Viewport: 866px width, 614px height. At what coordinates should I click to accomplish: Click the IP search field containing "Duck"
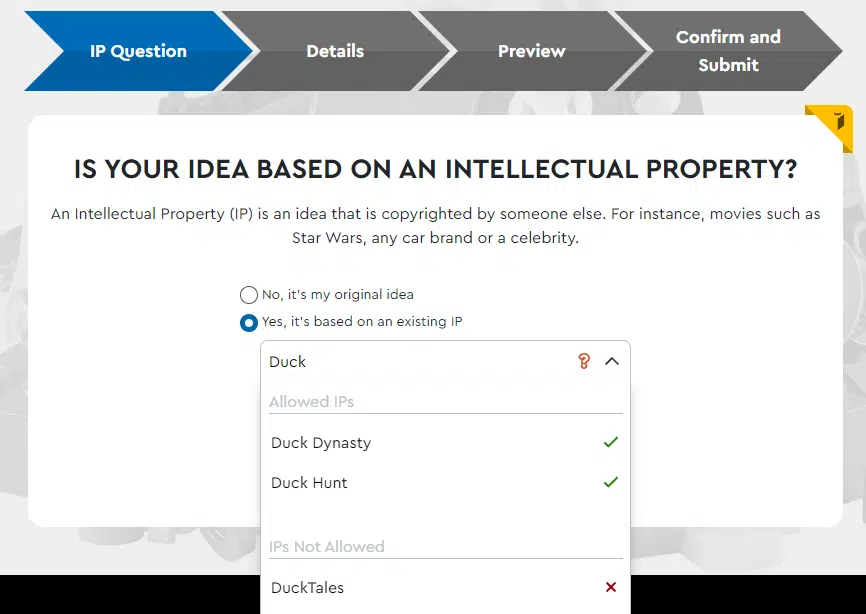[420, 362]
